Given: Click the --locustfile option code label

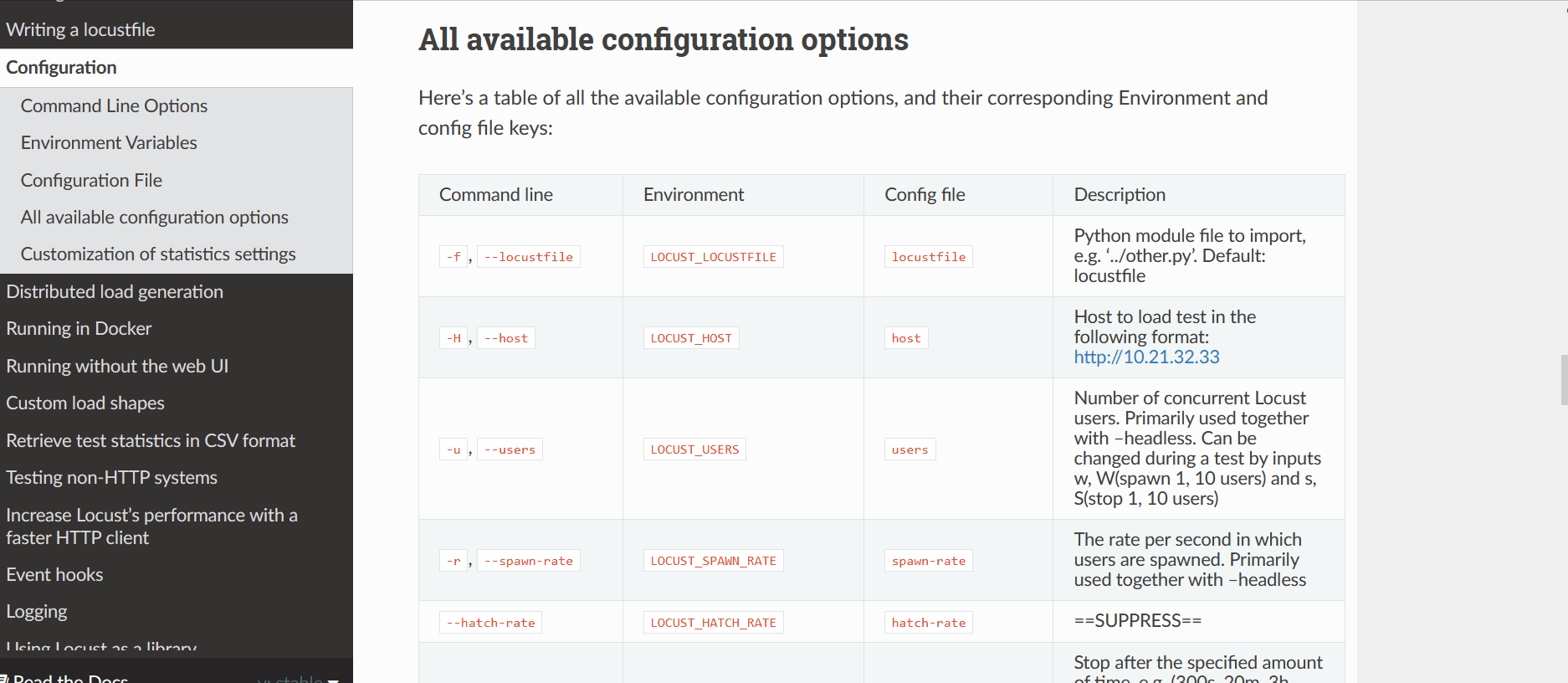Looking at the screenshot, I should click(528, 257).
